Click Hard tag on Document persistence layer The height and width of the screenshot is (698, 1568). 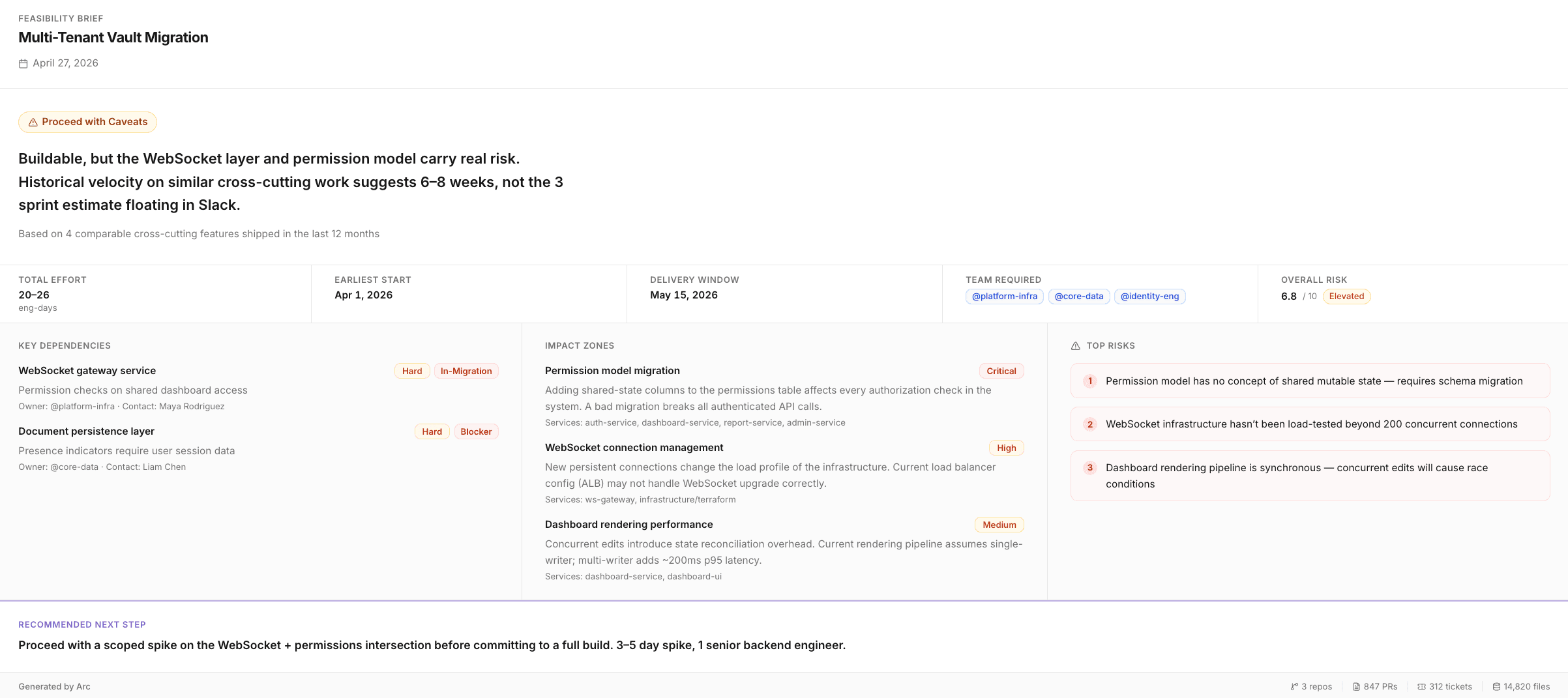[432, 432]
